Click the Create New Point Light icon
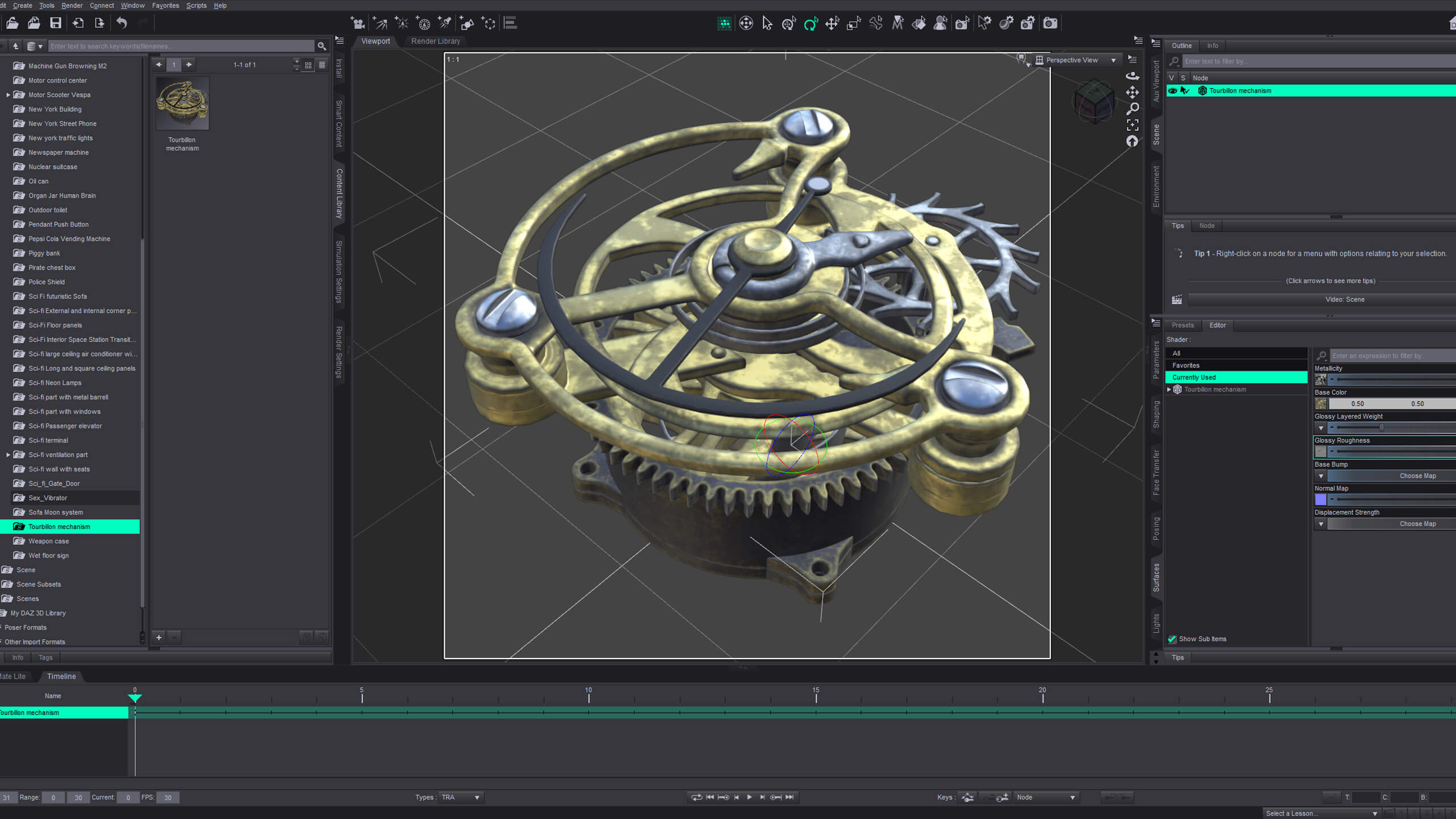Screen dimensions: 1456x819 click(x=402, y=23)
